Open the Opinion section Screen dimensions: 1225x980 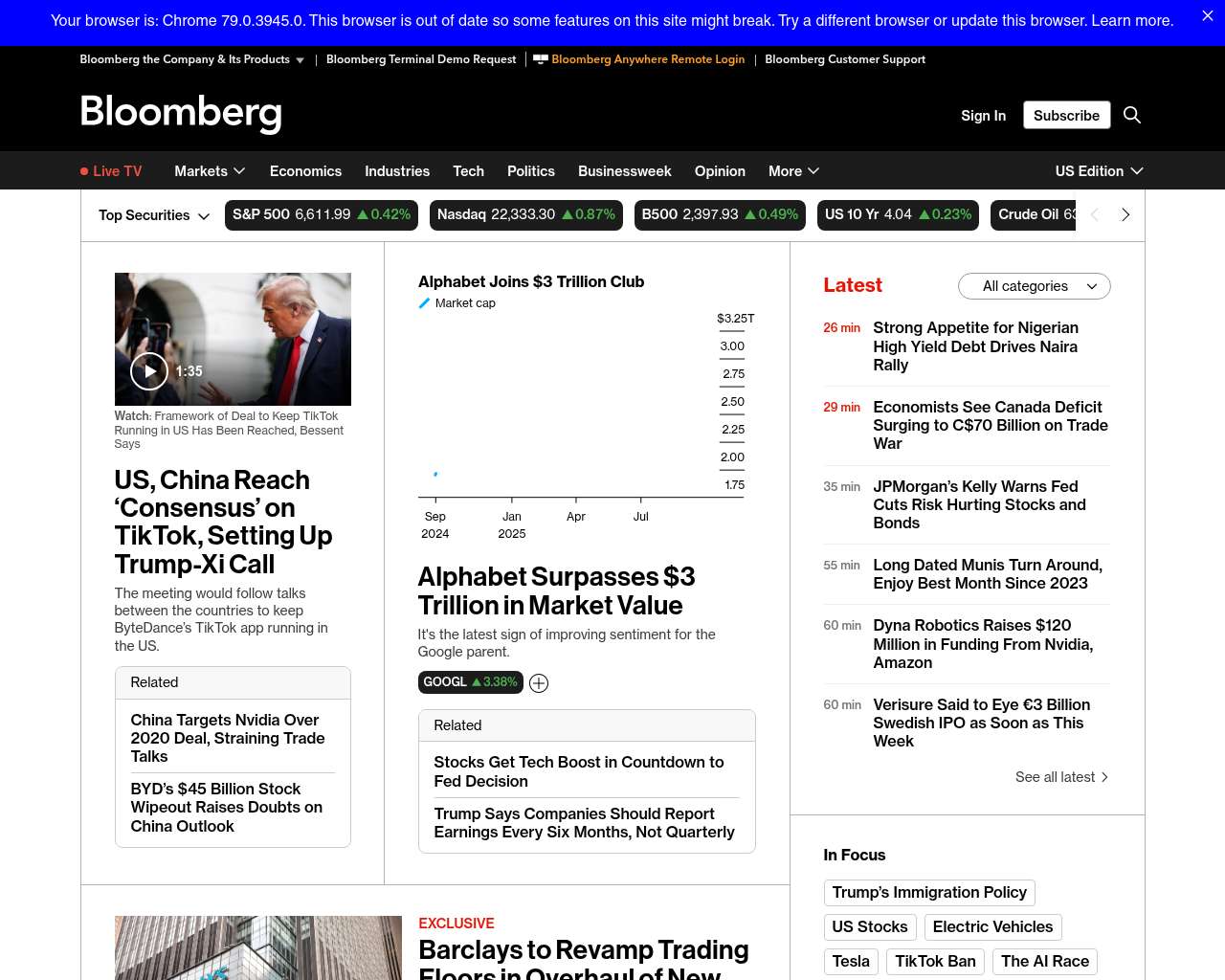(x=720, y=171)
